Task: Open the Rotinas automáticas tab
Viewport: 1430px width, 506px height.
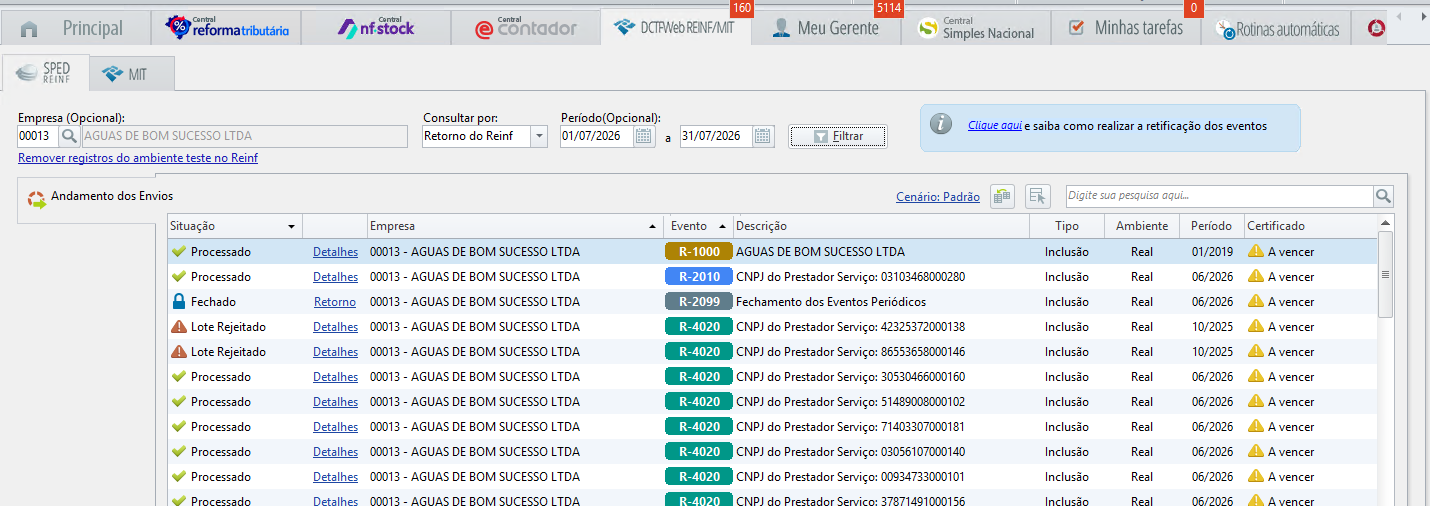Action: point(1276,28)
